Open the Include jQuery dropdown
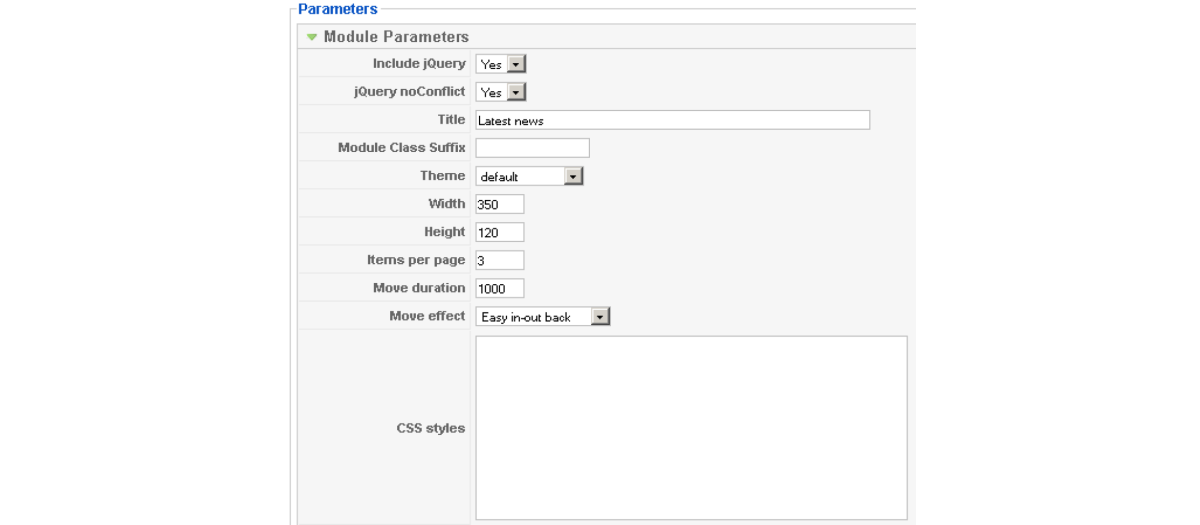The height and width of the screenshot is (525, 1200). click(x=516, y=64)
